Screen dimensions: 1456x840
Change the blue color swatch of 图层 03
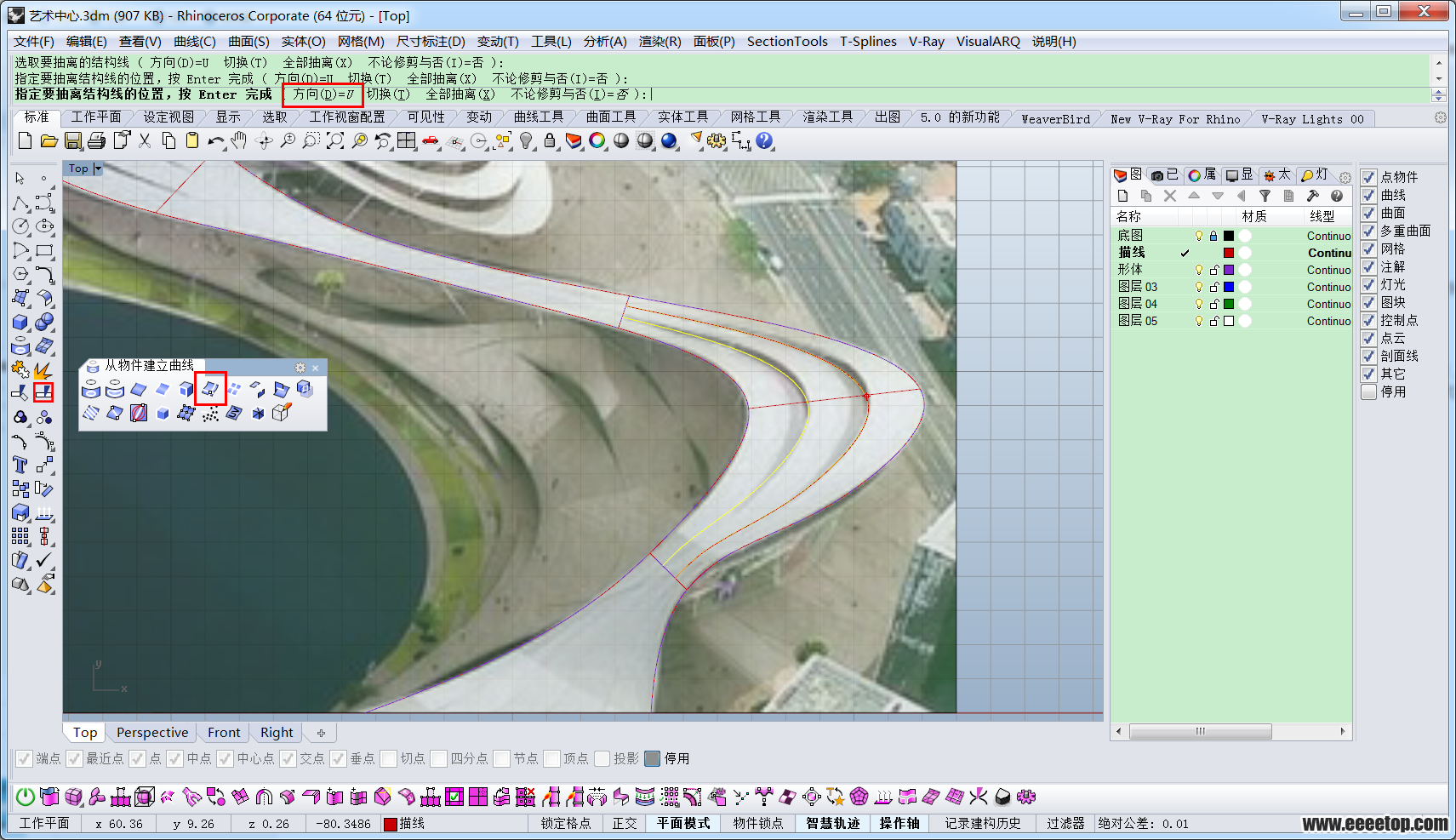pos(1229,287)
